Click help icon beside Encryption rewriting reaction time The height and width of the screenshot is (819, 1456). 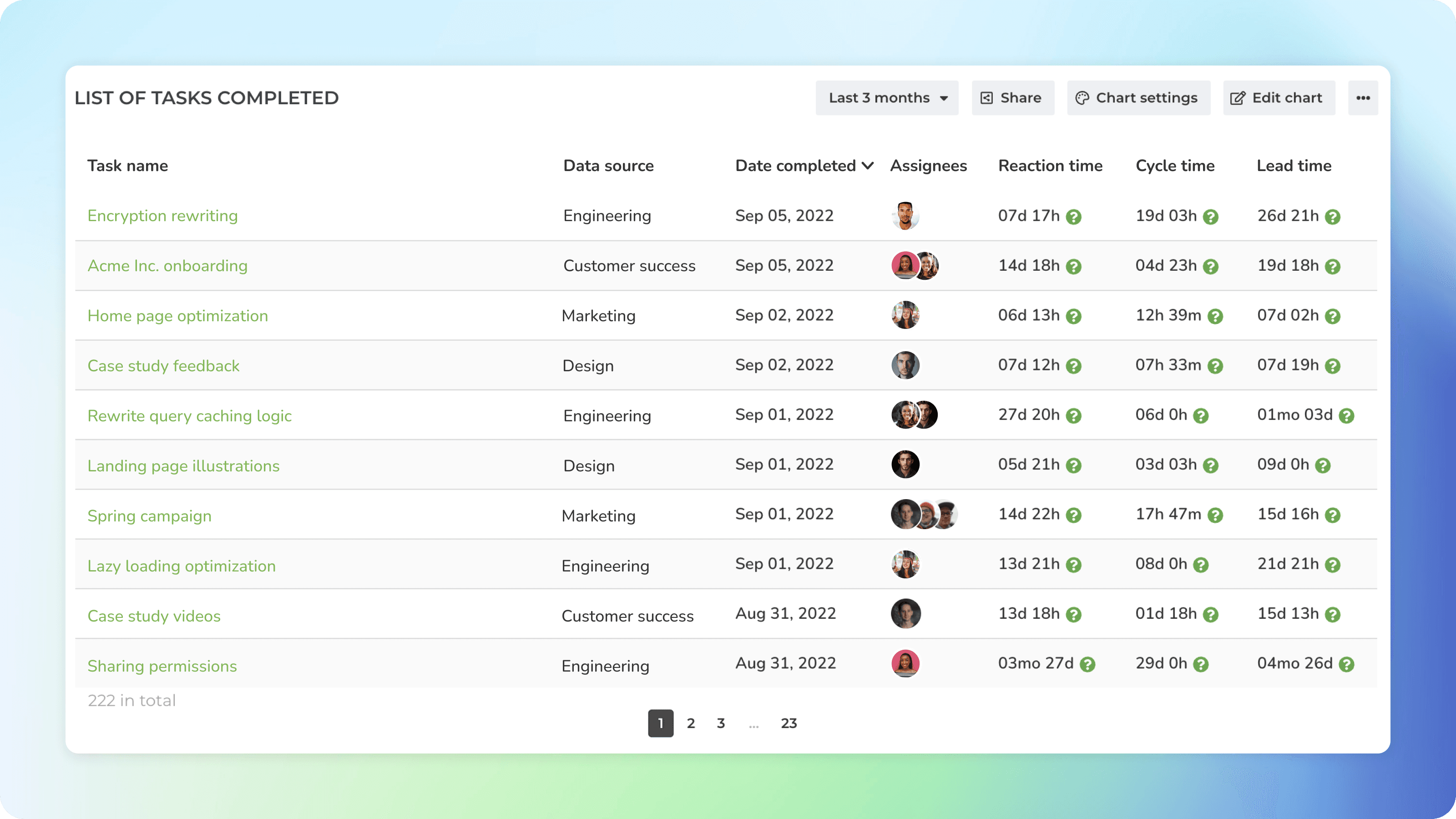coord(1073,217)
